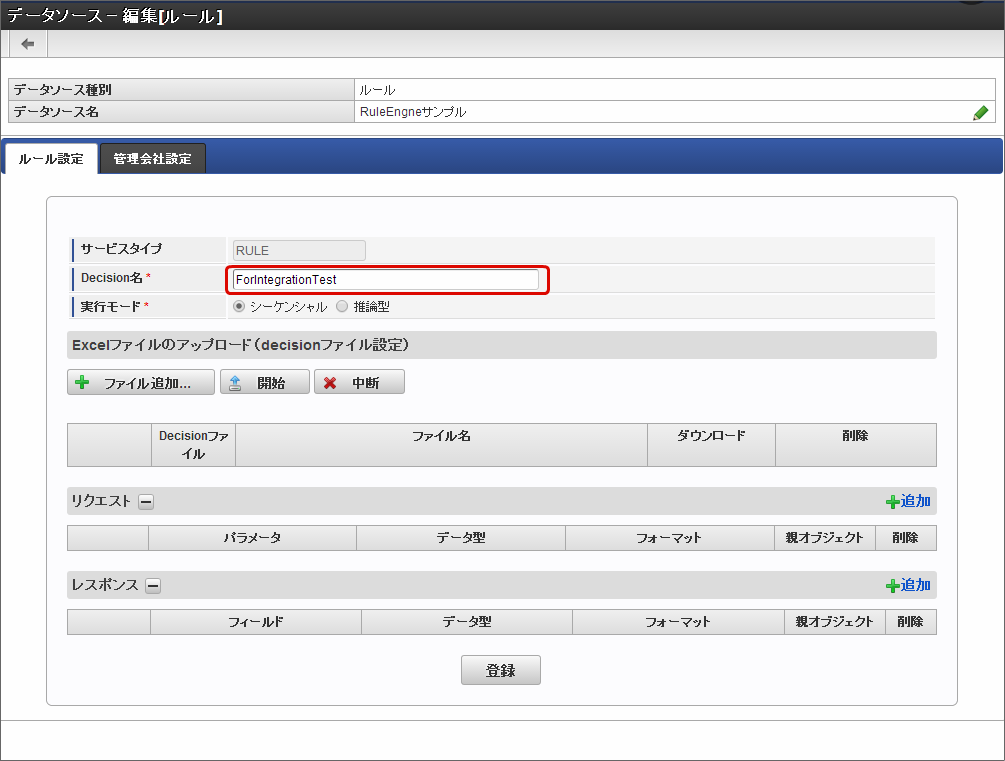Screen dimensions: 1005x761
Task: Click the ファイル名 column header
Action: (442, 444)
